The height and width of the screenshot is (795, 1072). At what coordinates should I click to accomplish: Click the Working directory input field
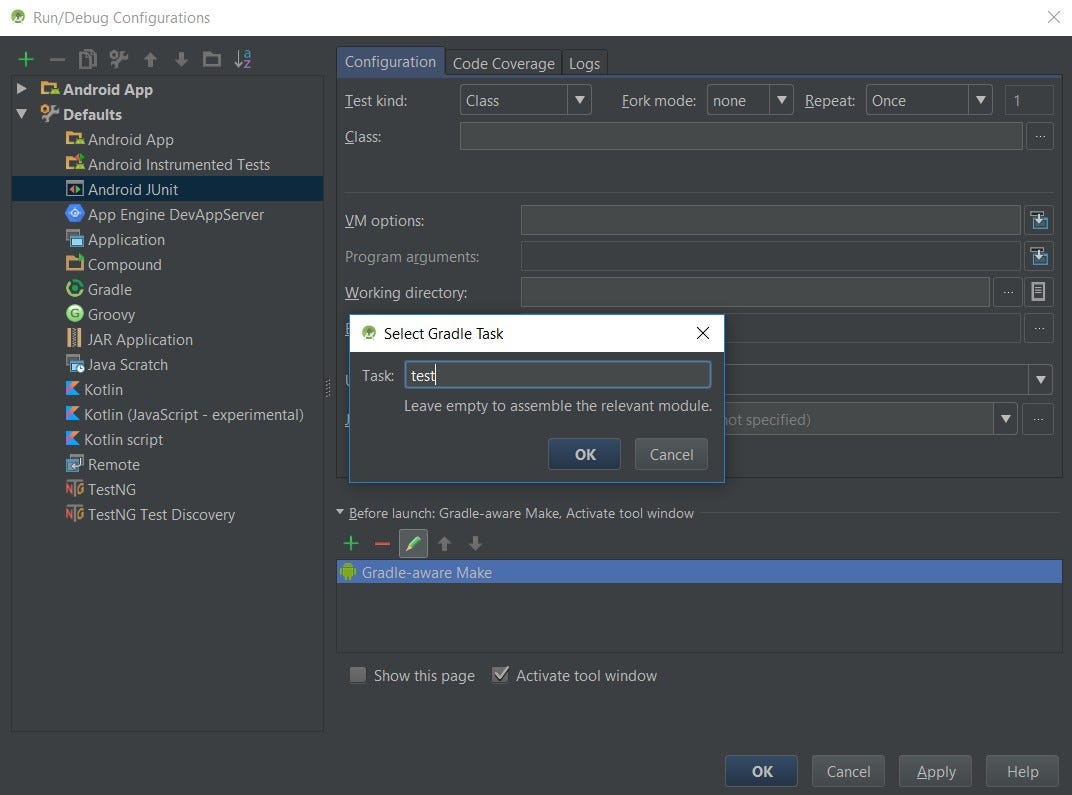(x=755, y=292)
